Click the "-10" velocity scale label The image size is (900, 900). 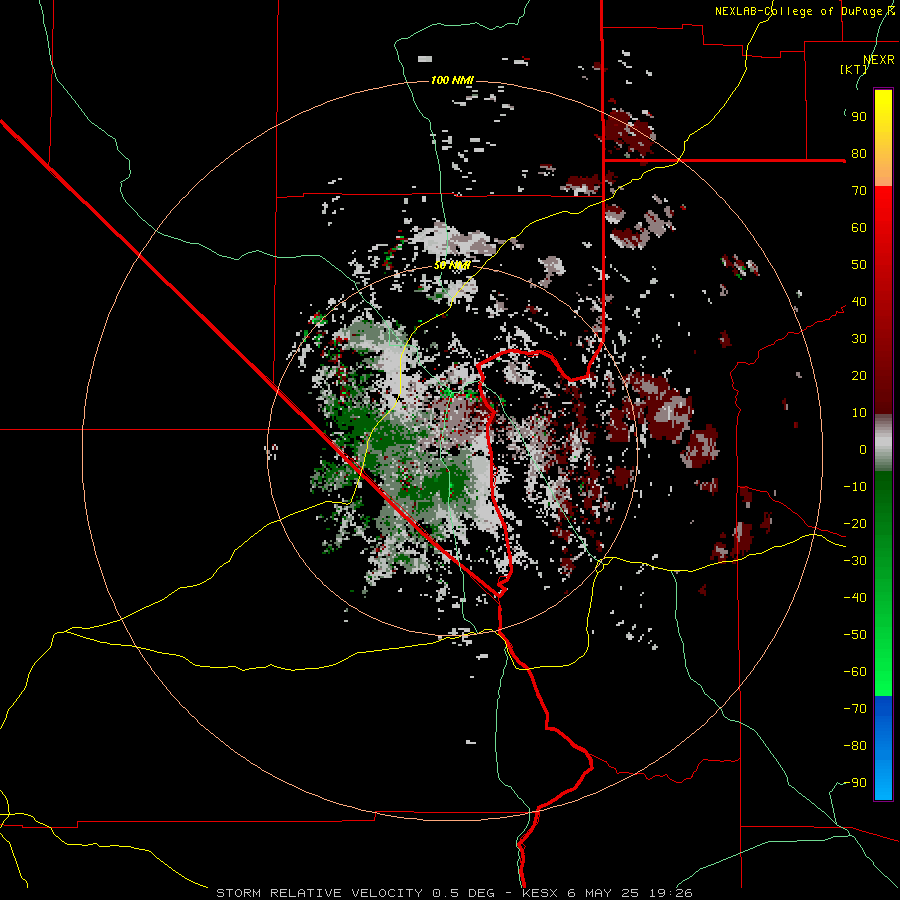(855, 487)
